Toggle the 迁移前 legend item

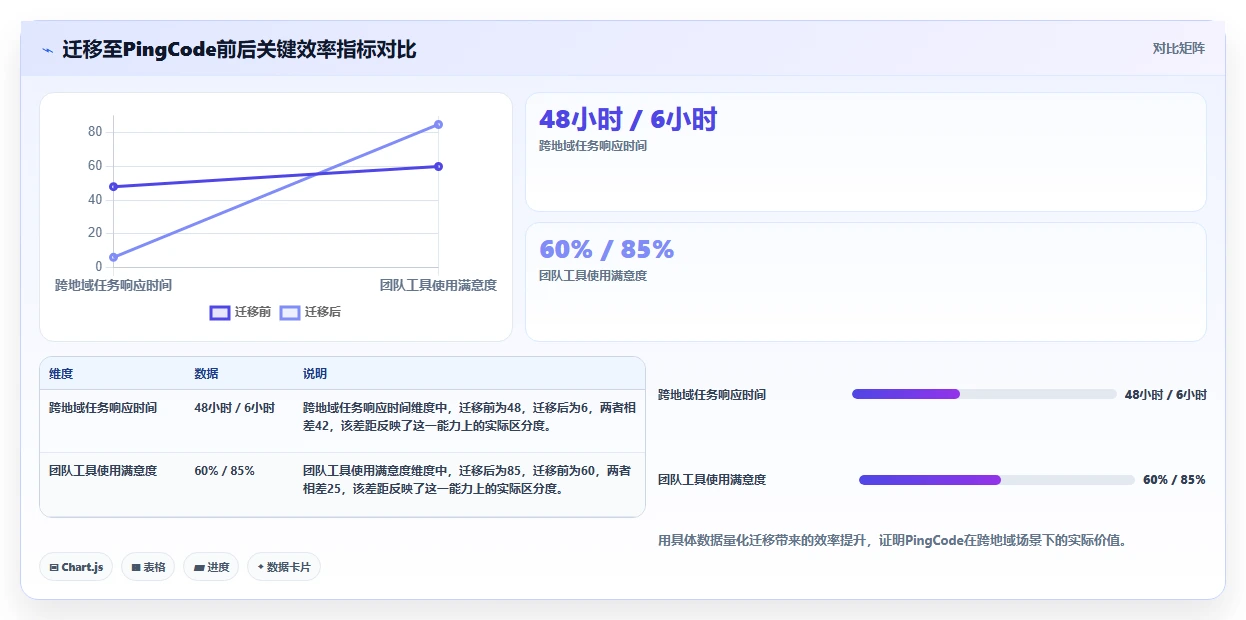tap(240, 312)
